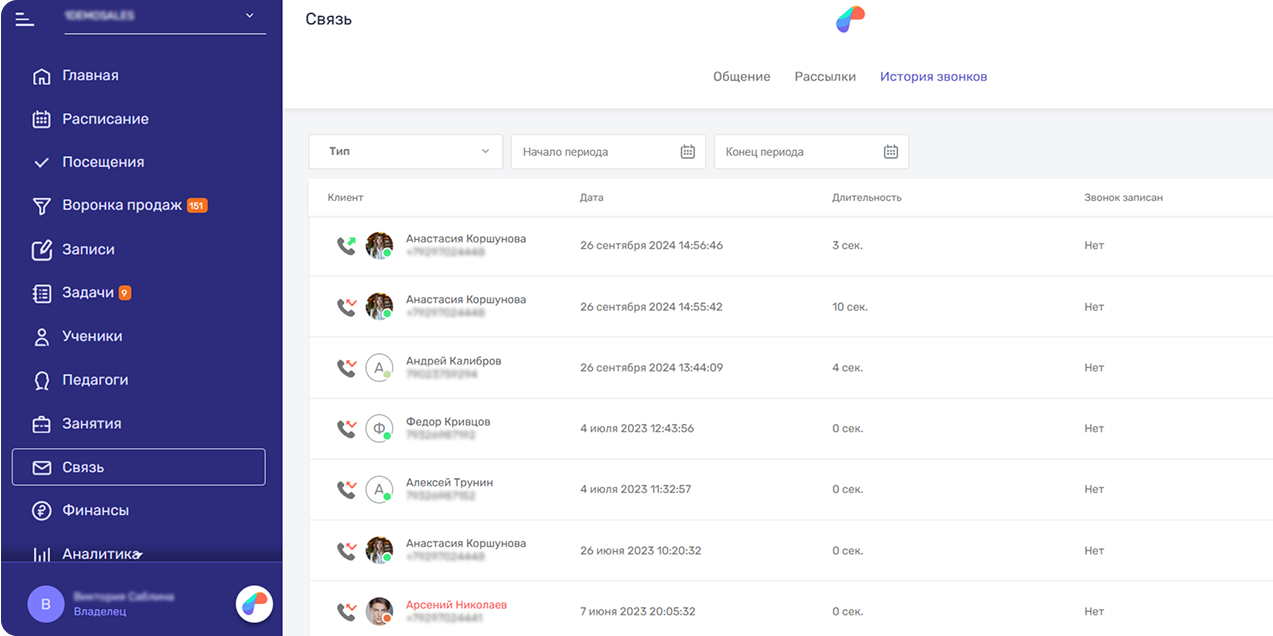
Task: Open Задачи section with 9 badge
Action: 88,293
